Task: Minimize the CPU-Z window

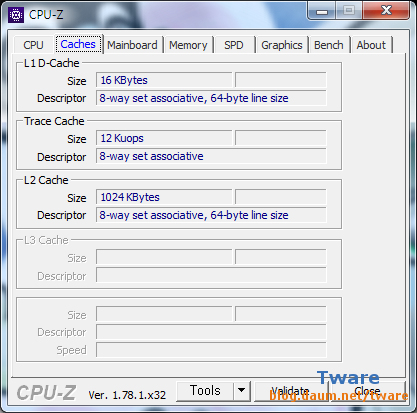Action: [322, 11]
